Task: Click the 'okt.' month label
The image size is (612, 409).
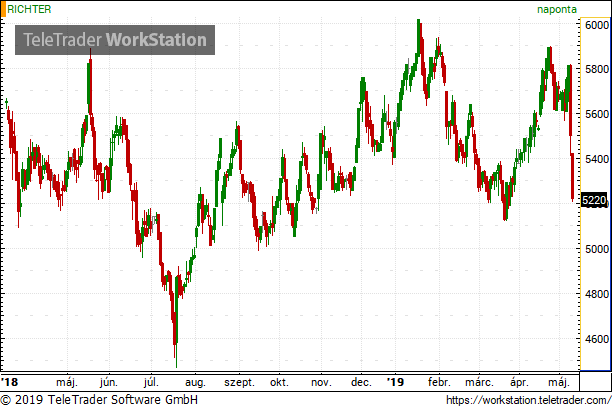Action: (279, 382)
